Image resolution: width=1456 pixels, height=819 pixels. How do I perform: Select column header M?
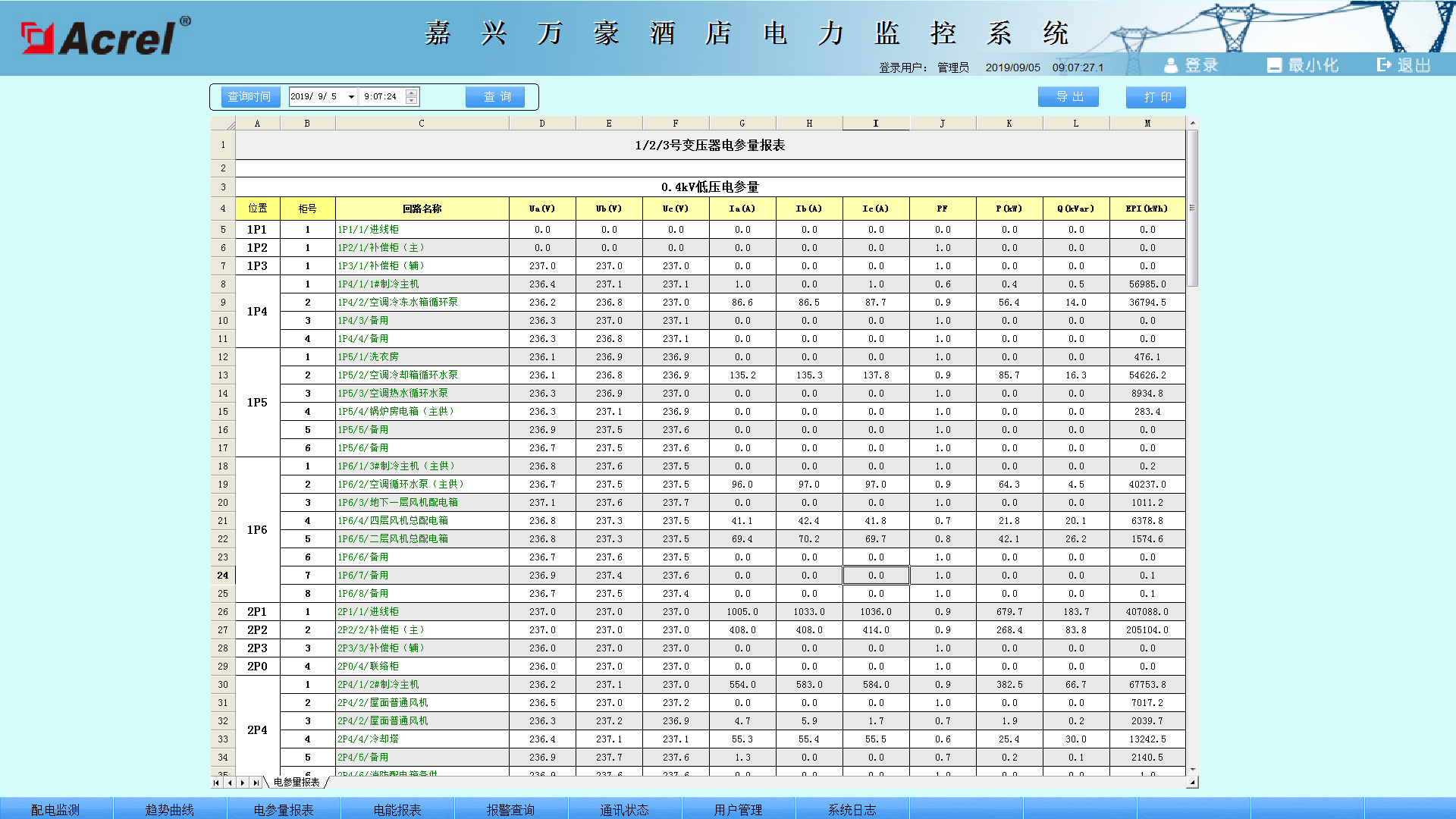1147,124
